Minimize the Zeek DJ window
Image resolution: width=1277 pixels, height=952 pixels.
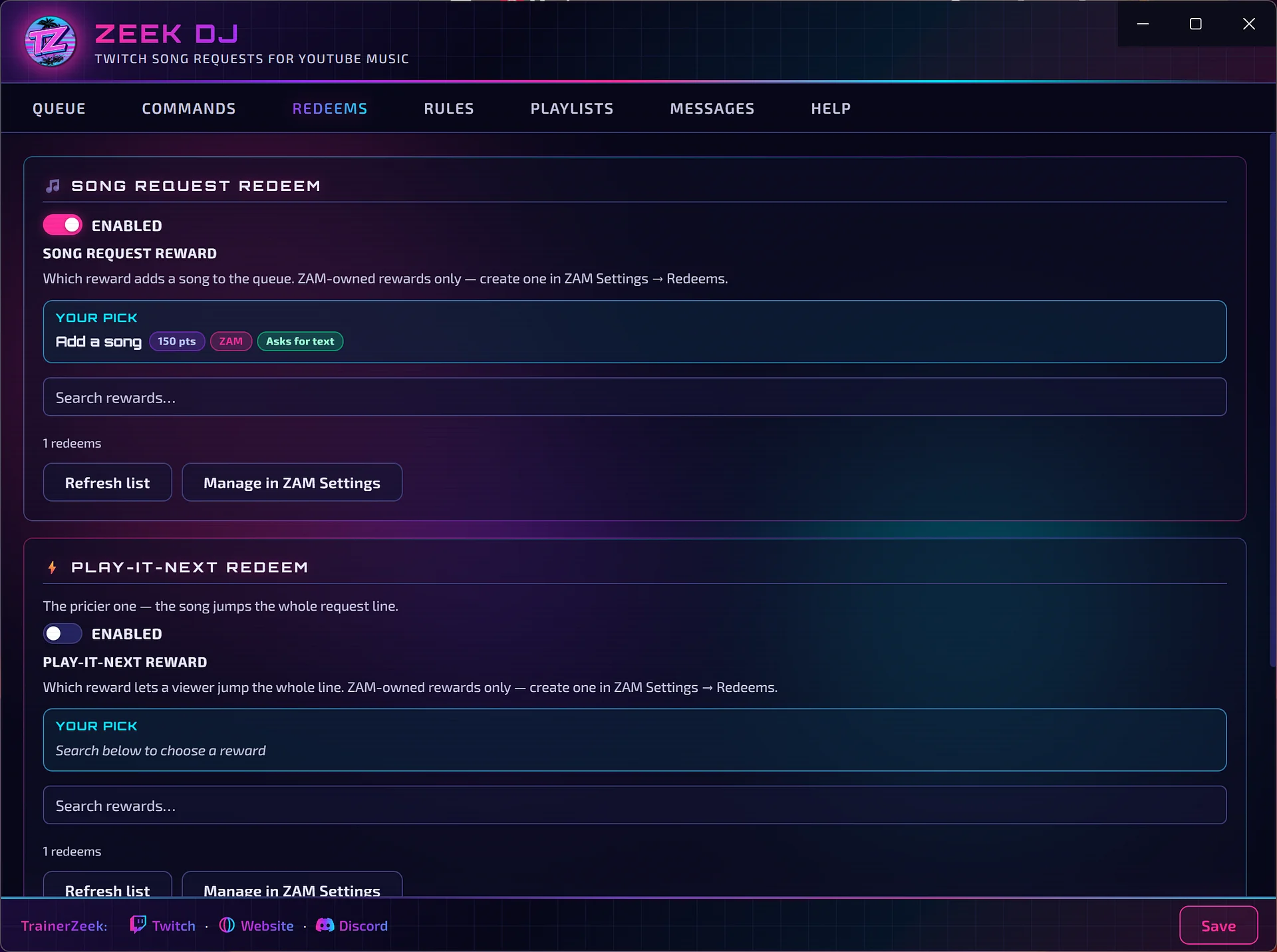tap(1143, 23)
